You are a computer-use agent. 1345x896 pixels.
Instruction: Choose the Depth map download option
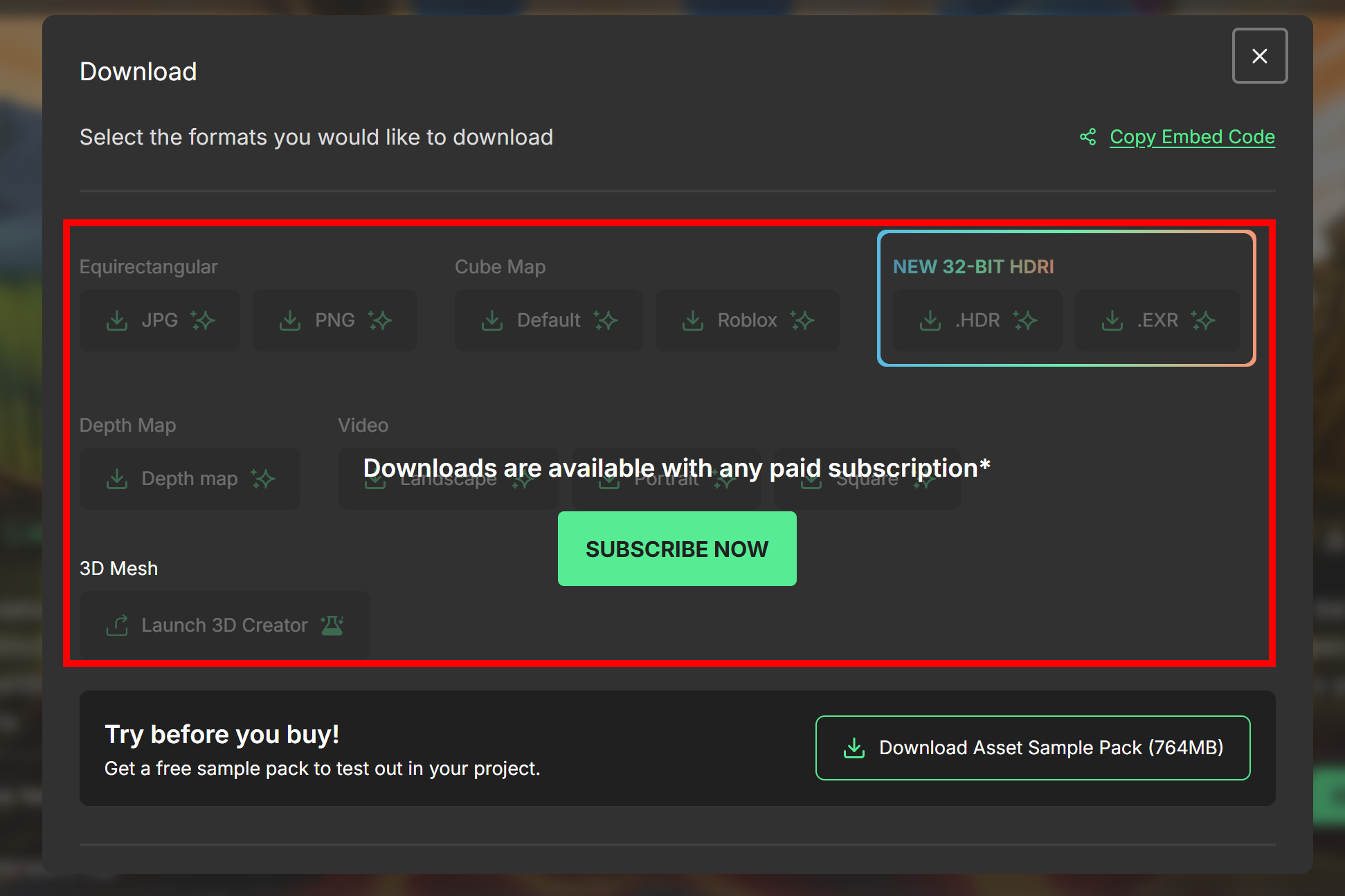click(189, 479)
